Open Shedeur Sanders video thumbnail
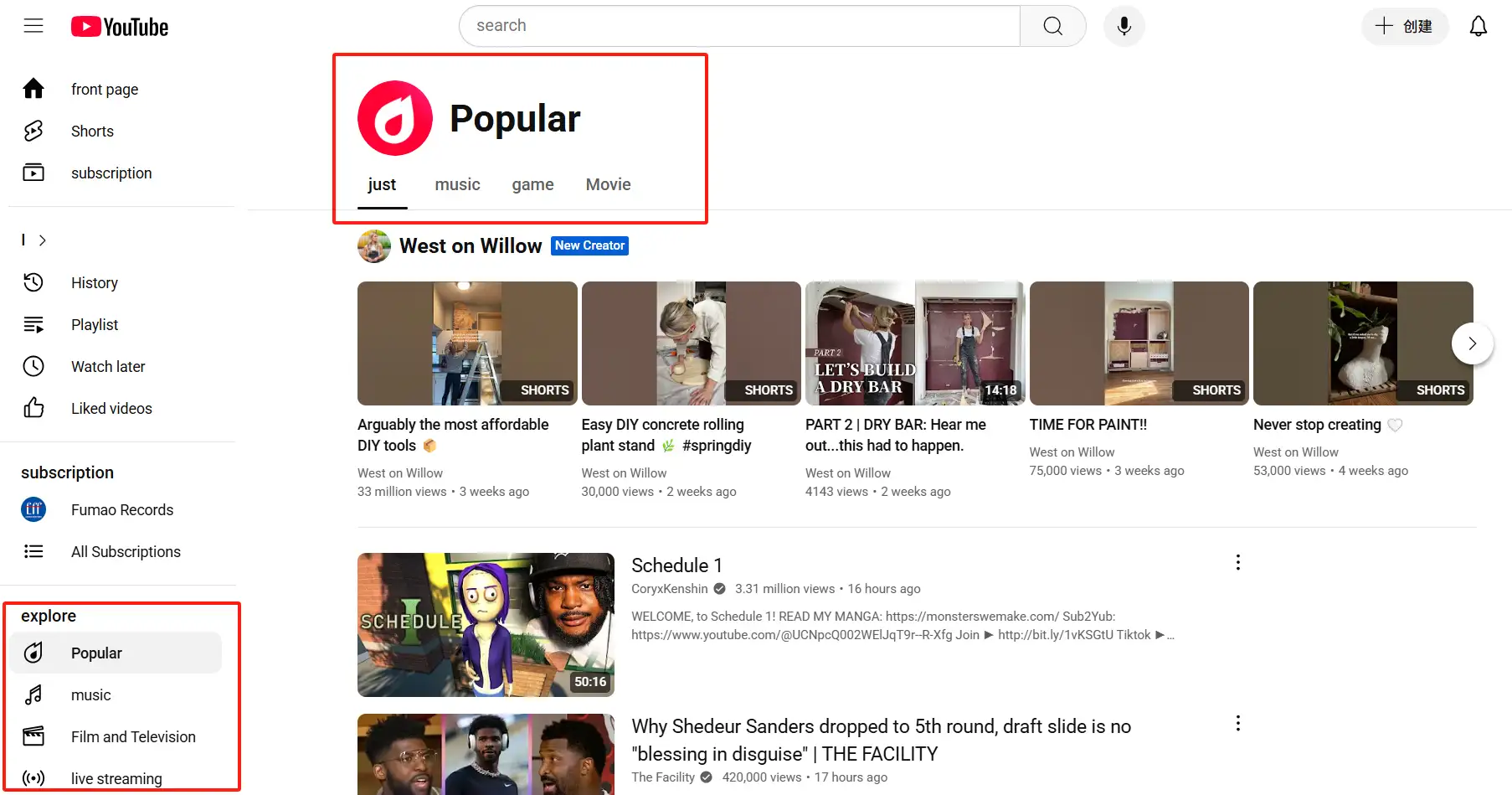The height and width of the screenshot is (795, 1512). 486,754
